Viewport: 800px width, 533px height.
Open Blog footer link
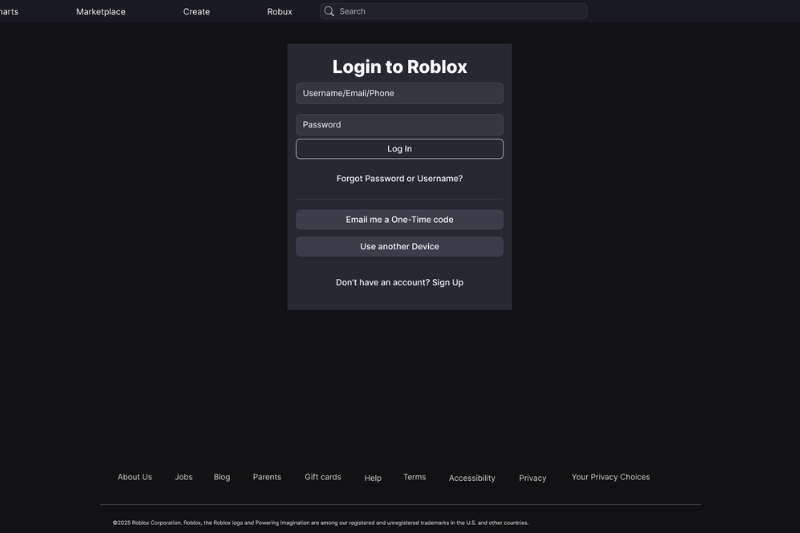(x=221, y=477)
